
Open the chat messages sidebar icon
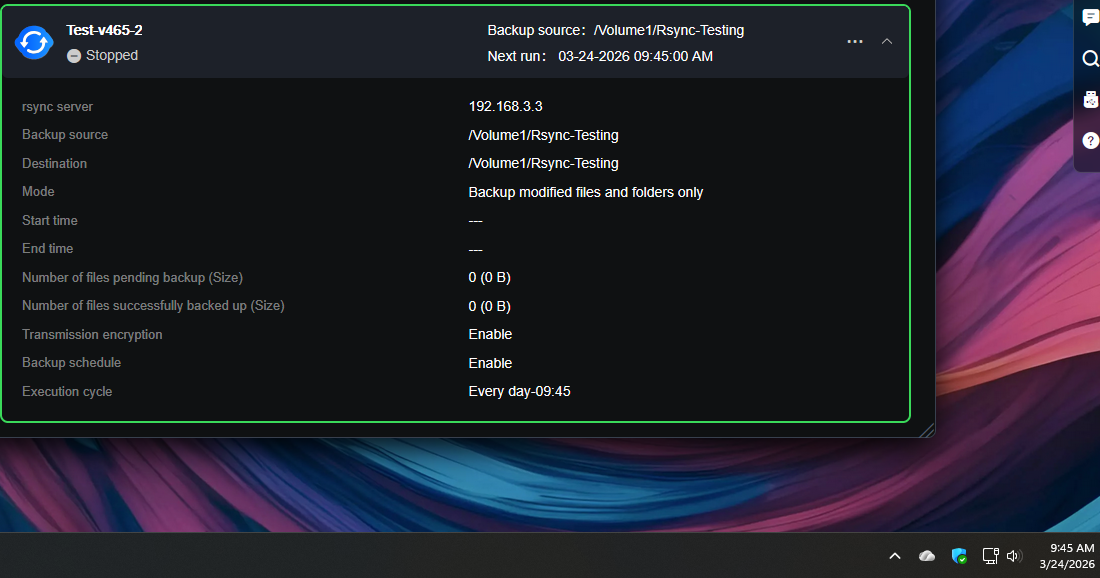[1090, 18]
